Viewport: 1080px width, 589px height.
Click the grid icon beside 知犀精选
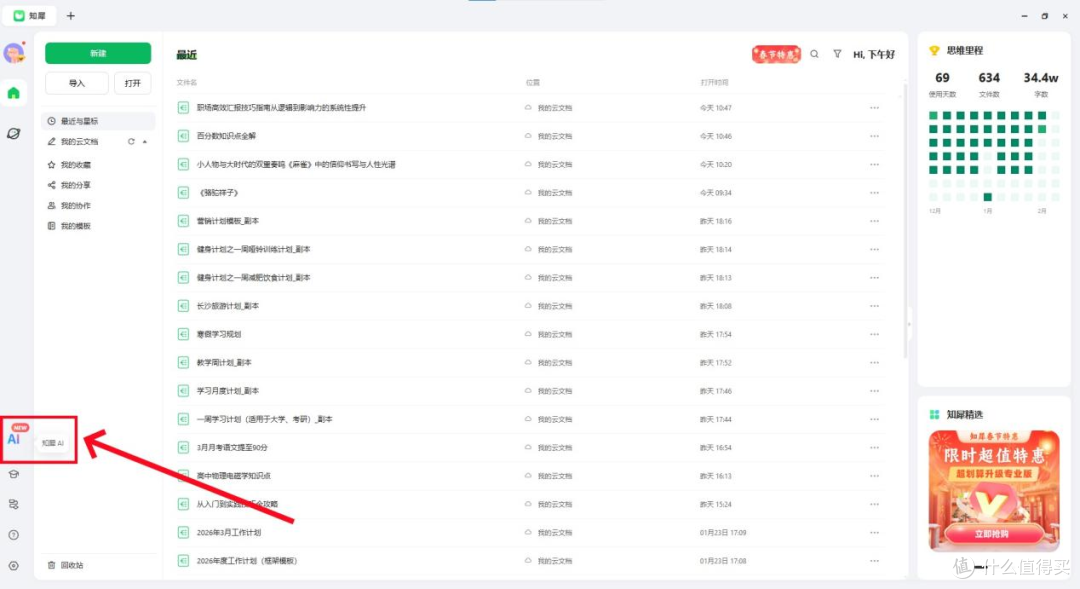935,415
